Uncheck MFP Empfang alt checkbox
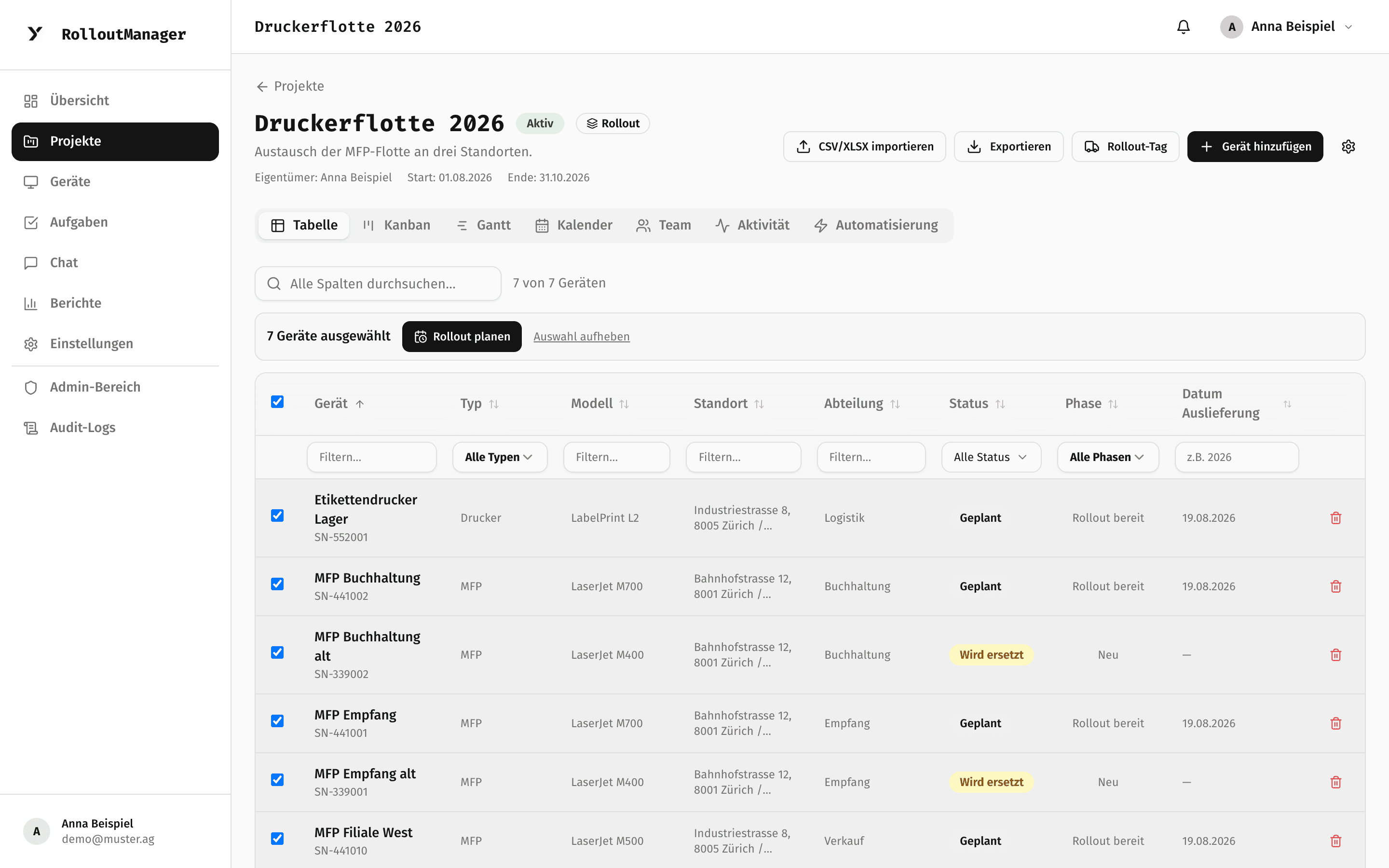The height and width of the screenshot is (868, 1389). point(277,780)
